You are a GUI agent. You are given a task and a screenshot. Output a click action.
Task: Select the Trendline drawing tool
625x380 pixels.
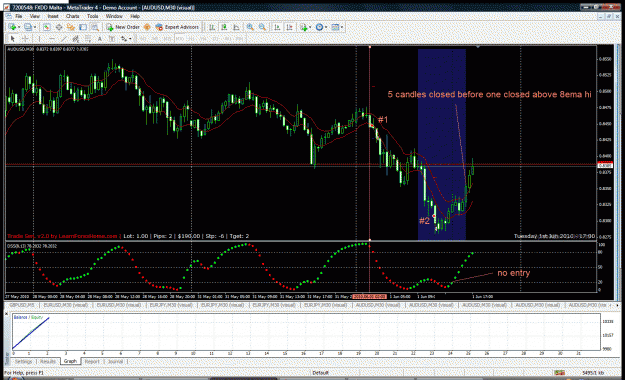(64, 39)
